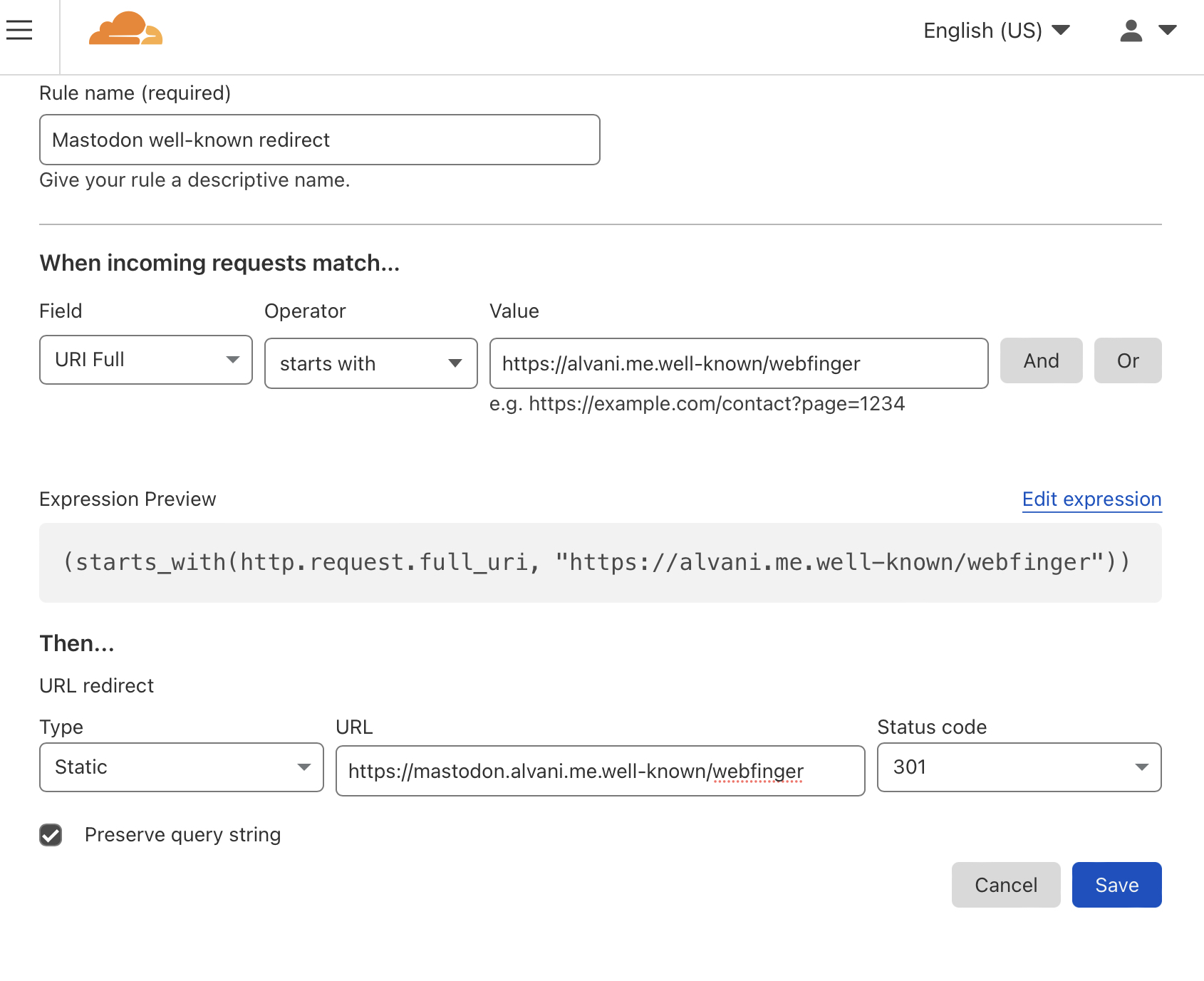This screenshot has height=981, width=1204.
Task: Open the Field dropdown showing URI Full
Action: click(x=146, y=360)
